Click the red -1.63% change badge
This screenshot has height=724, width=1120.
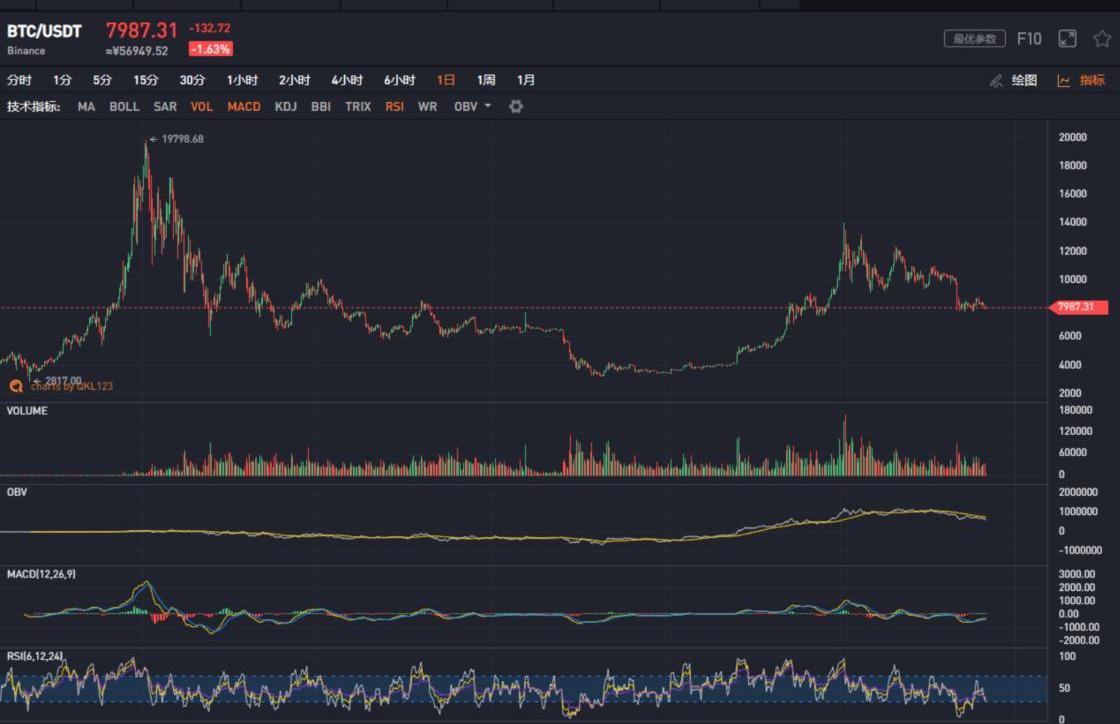[x=210, y=49]
